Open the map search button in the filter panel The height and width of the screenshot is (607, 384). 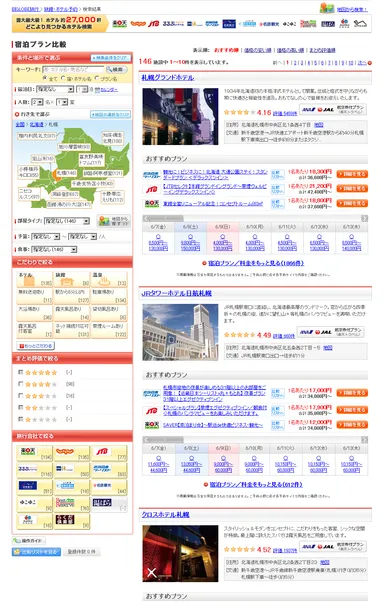(x=113, y=221)
